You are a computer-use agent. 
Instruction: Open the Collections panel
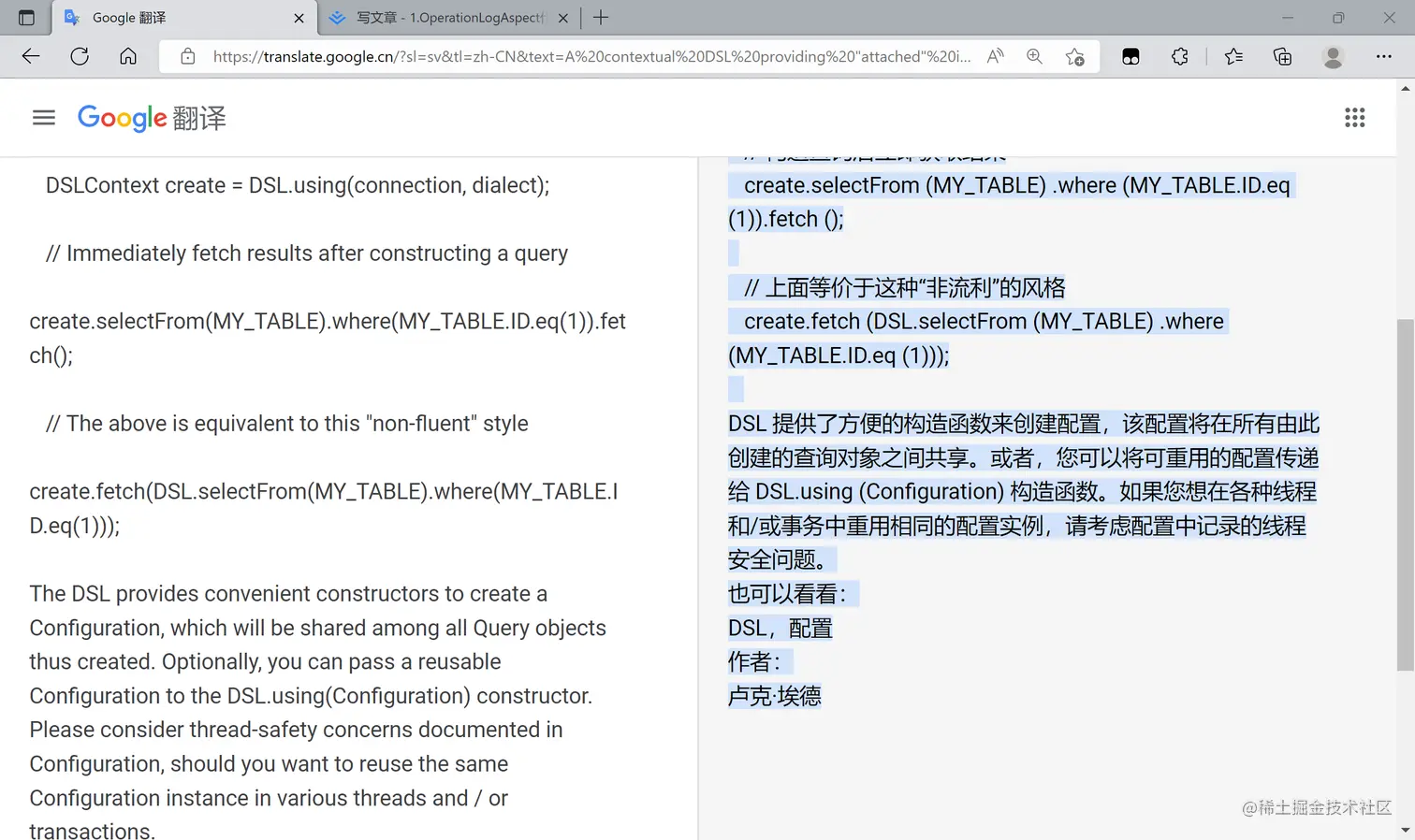1283,57
